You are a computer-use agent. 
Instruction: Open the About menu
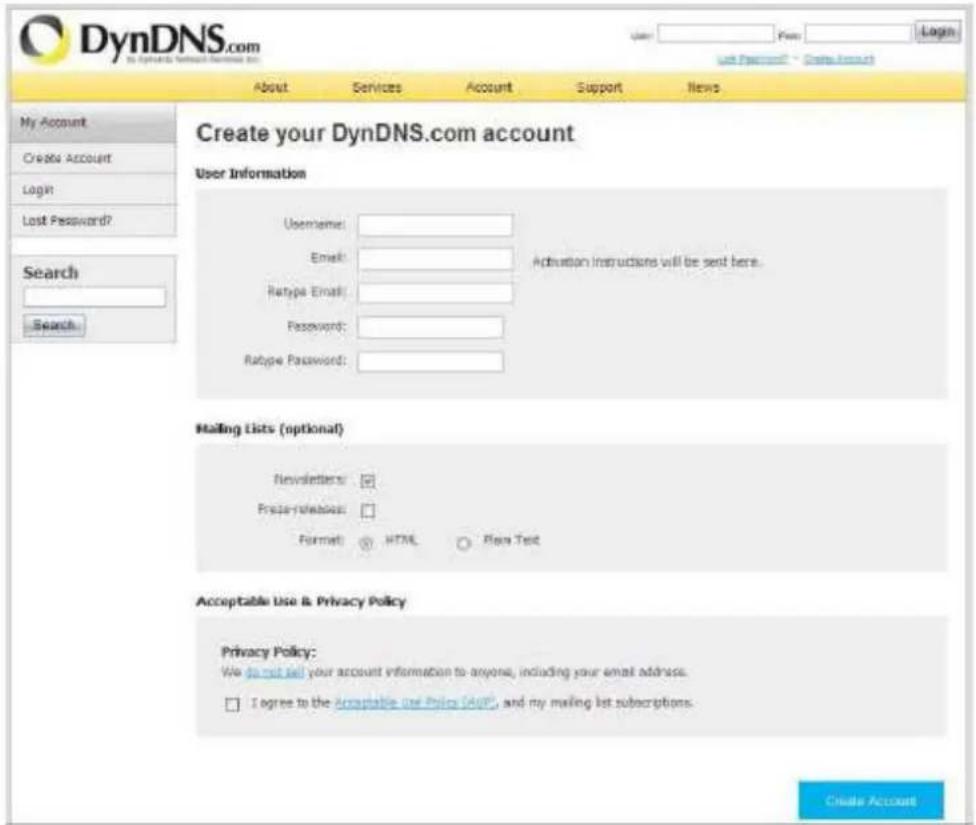point(271,87)
